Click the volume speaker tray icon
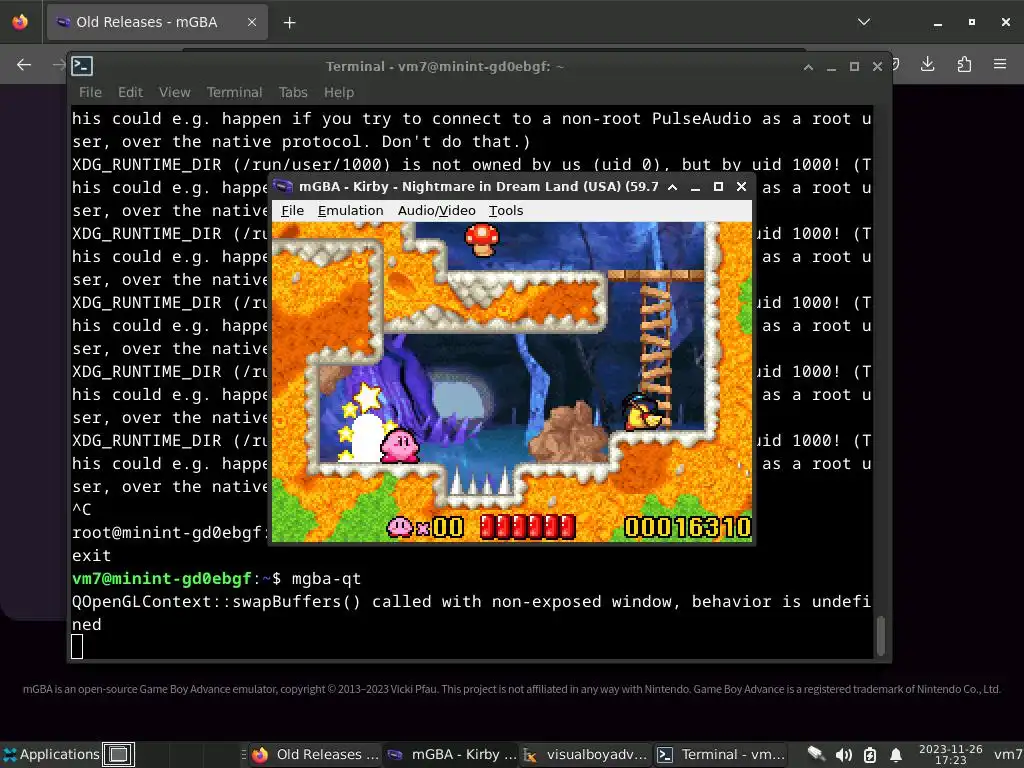This screenshot has height=768, width=1024. pyautogui.click(x=843, y=754)
